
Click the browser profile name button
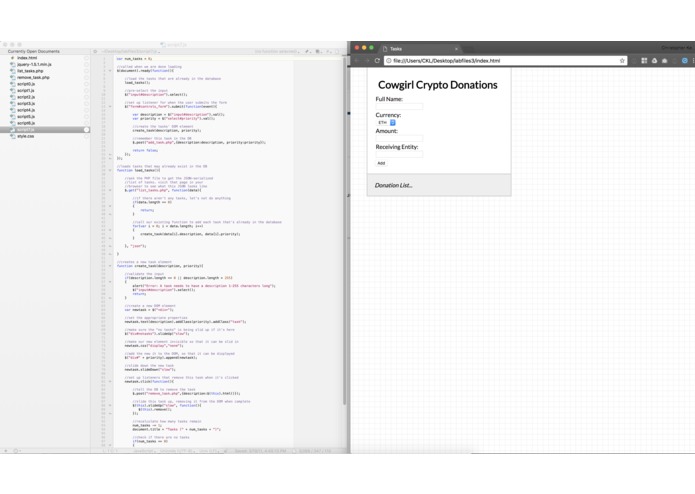point(677,48)
